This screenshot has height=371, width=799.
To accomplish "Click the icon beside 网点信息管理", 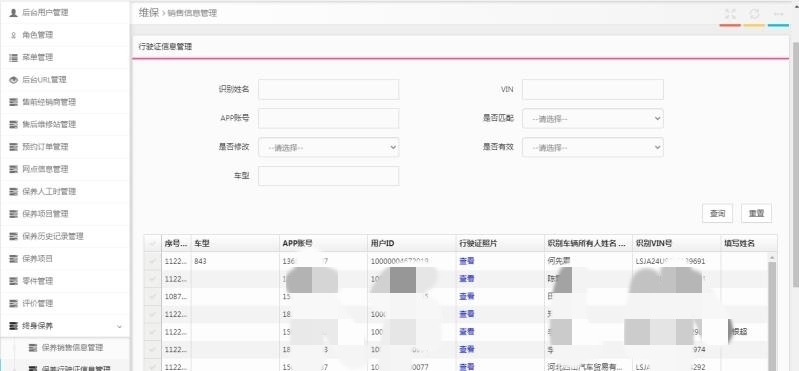I will (x=14, y=169).
